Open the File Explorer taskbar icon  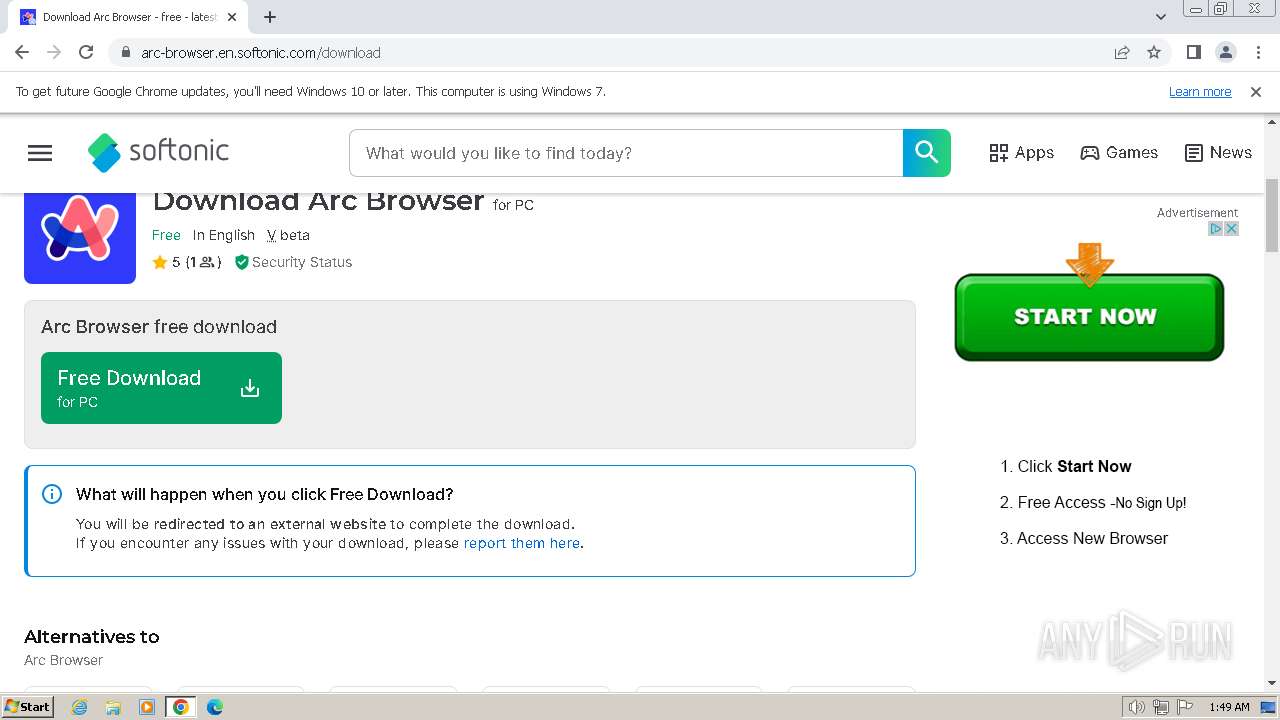click(113, 707)
